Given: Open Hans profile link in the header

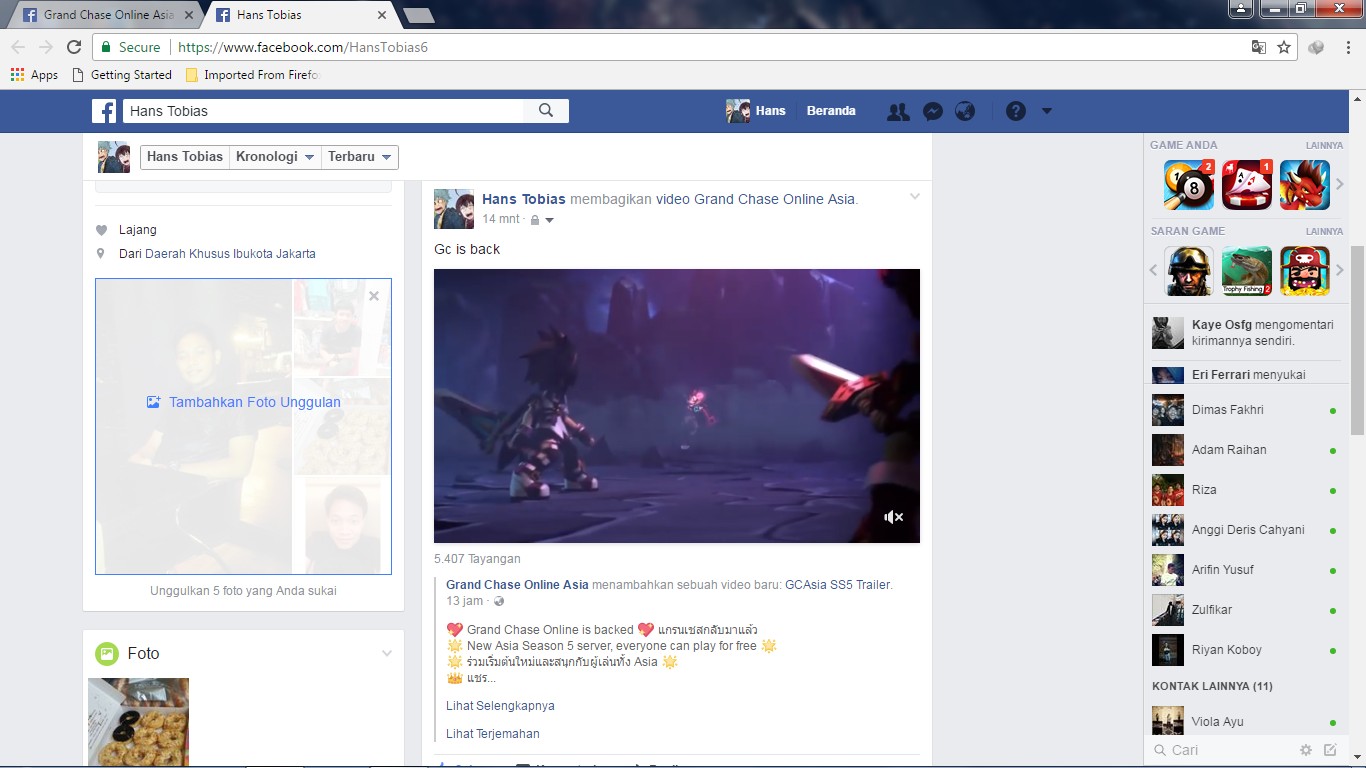Looking at the screenshot, I should [756, 111].
